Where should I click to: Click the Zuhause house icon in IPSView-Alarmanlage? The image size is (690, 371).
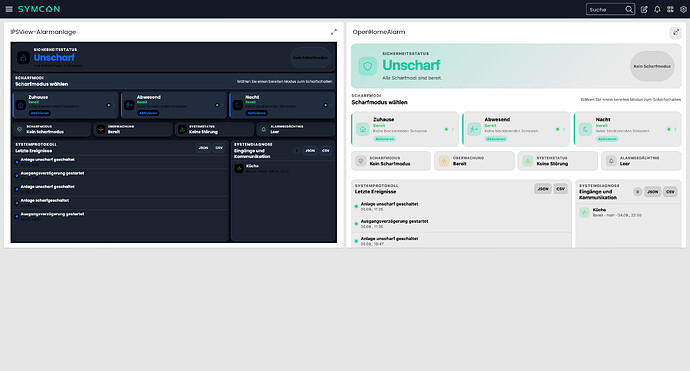pyautogui.click(x=21, y=105)
